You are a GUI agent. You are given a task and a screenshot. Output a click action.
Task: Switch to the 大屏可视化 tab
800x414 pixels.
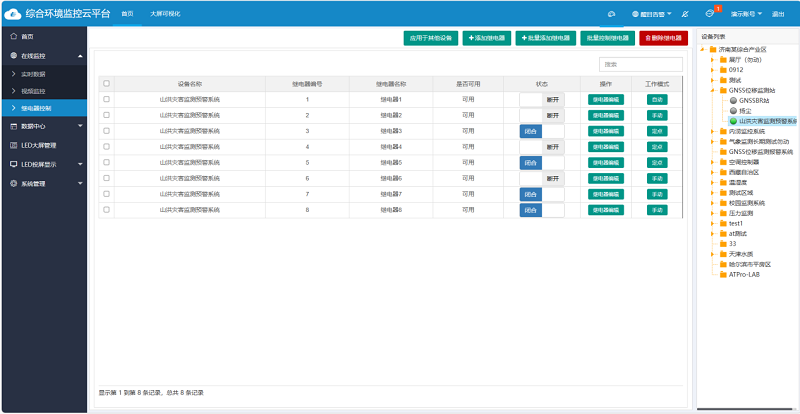[165, 14]
